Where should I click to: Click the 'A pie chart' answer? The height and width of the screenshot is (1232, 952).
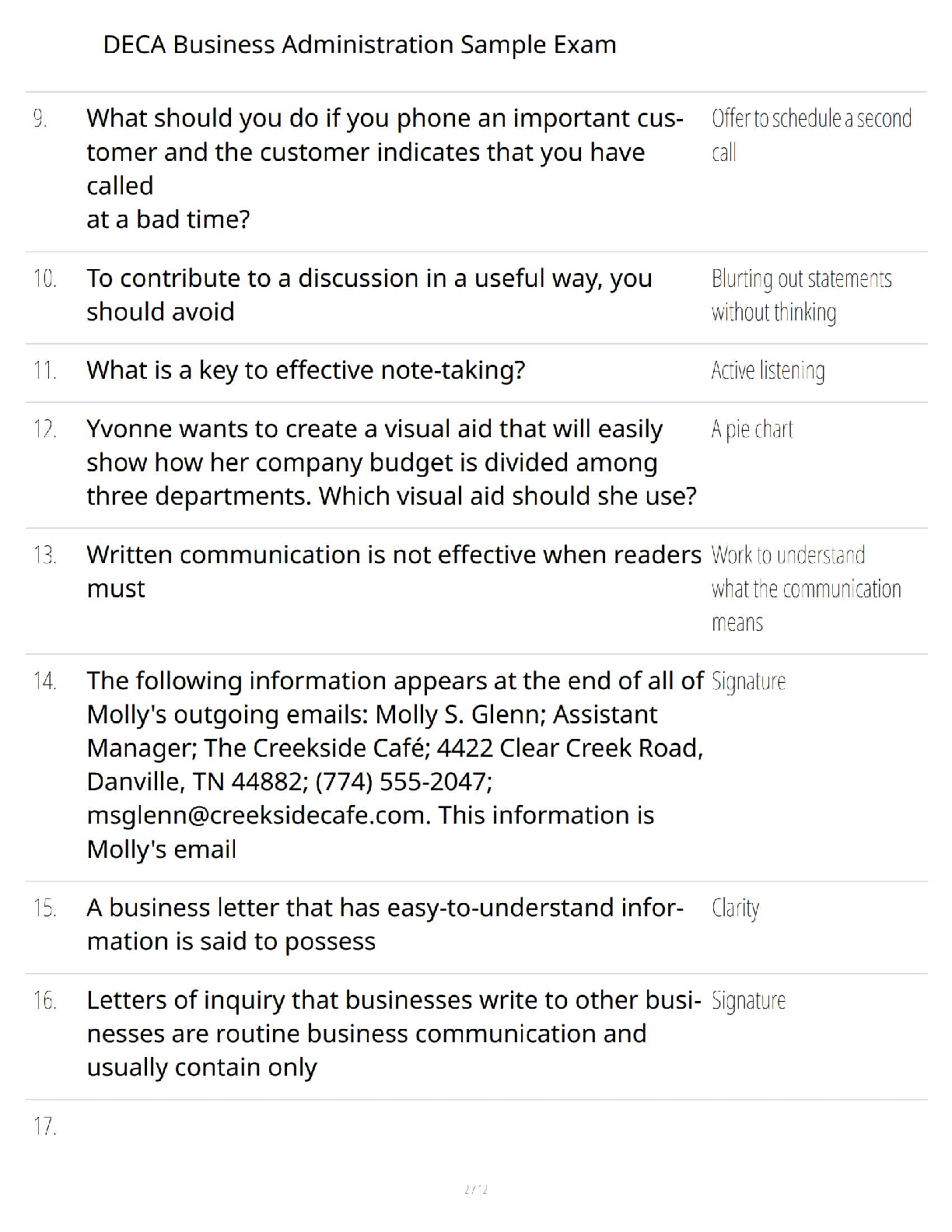point(752,429)
